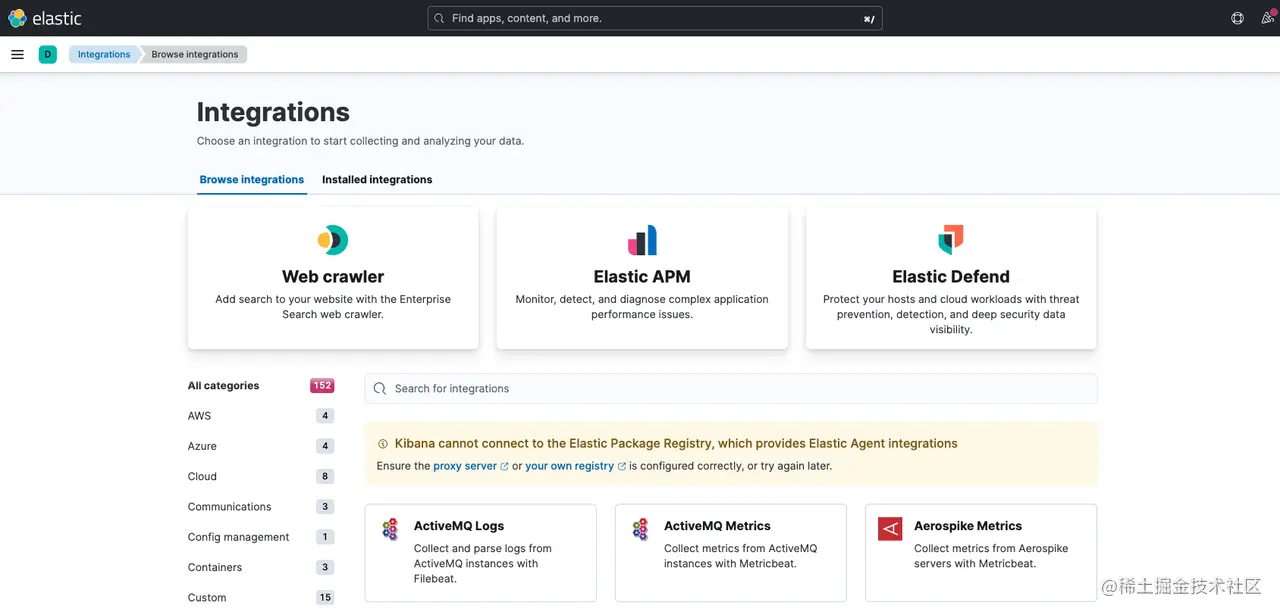
Task: Click the Elastic Defend shield icon
Action: (951, 240)
